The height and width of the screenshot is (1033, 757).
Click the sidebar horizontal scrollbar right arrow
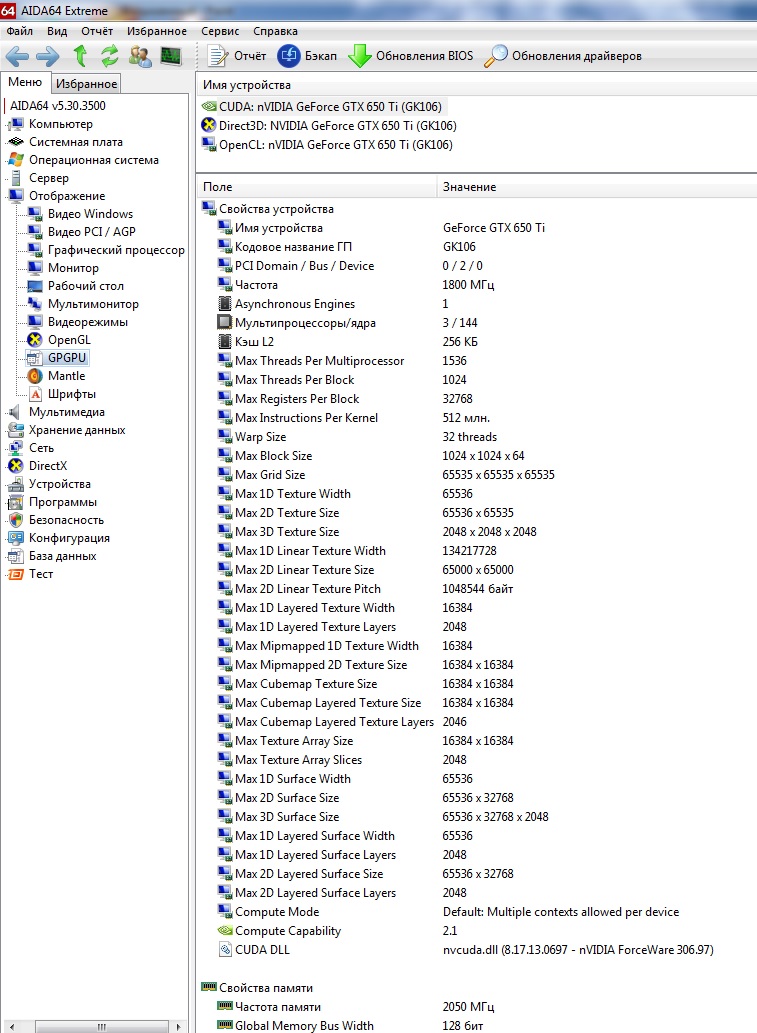click(x=179, y=1026)
